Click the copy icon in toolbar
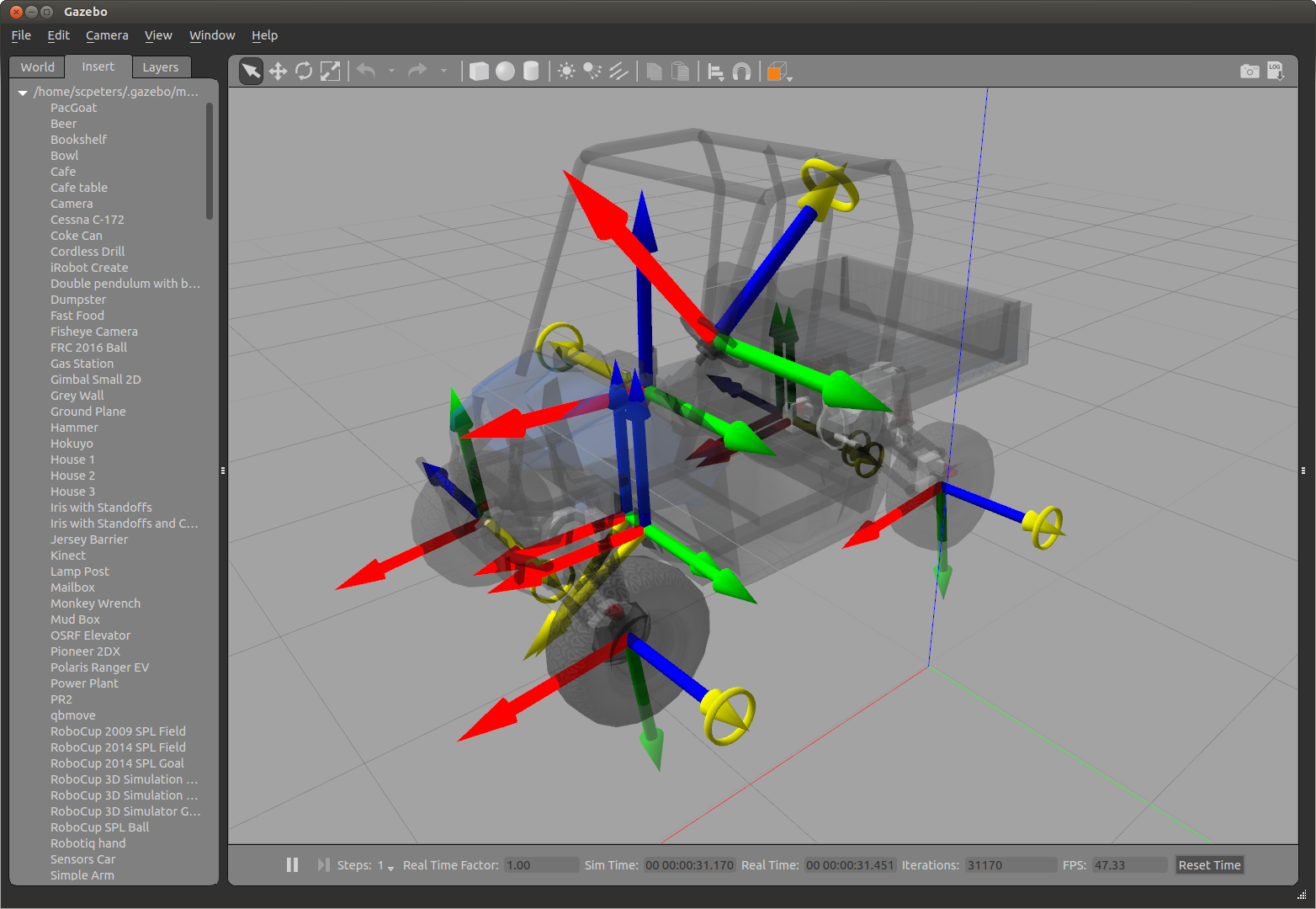This screenshot has height=909, width=1316. [654, 72]
